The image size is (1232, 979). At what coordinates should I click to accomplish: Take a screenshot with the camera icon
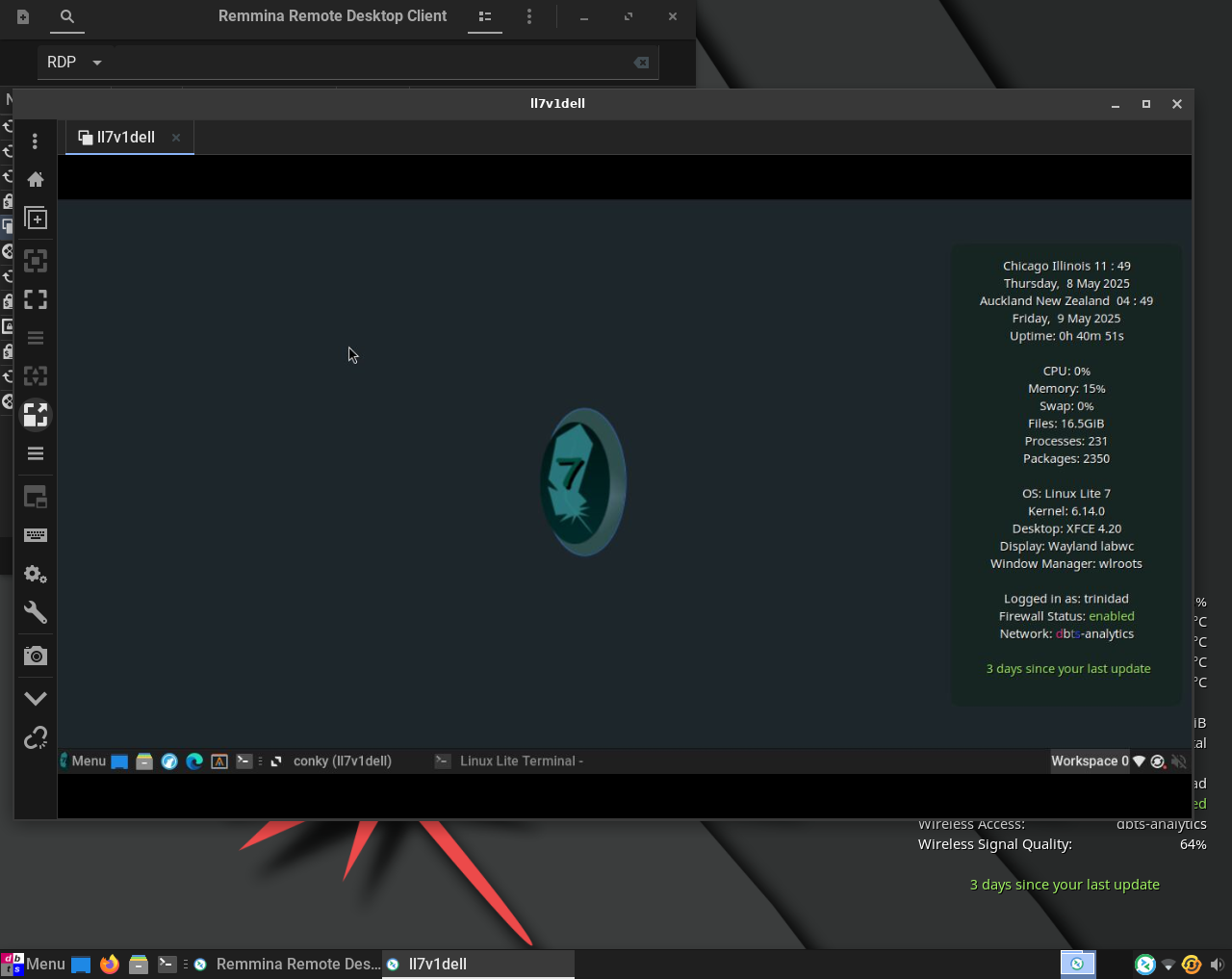[x=36, y=656]
